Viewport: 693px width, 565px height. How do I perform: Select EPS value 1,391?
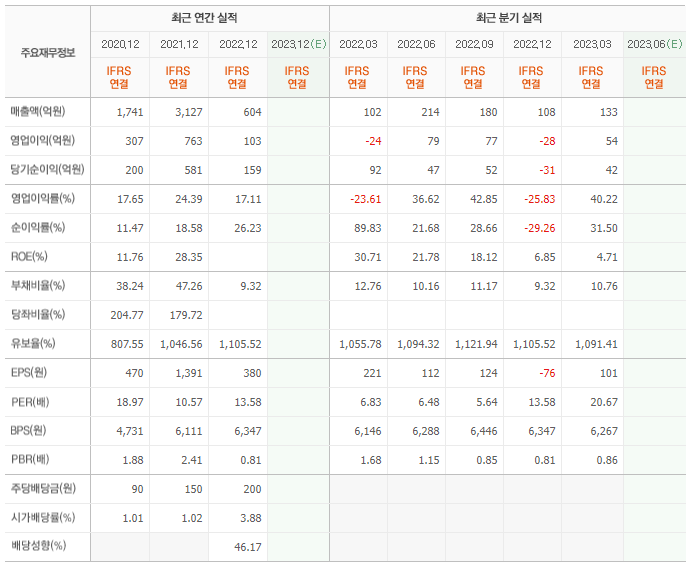point(189,374)
